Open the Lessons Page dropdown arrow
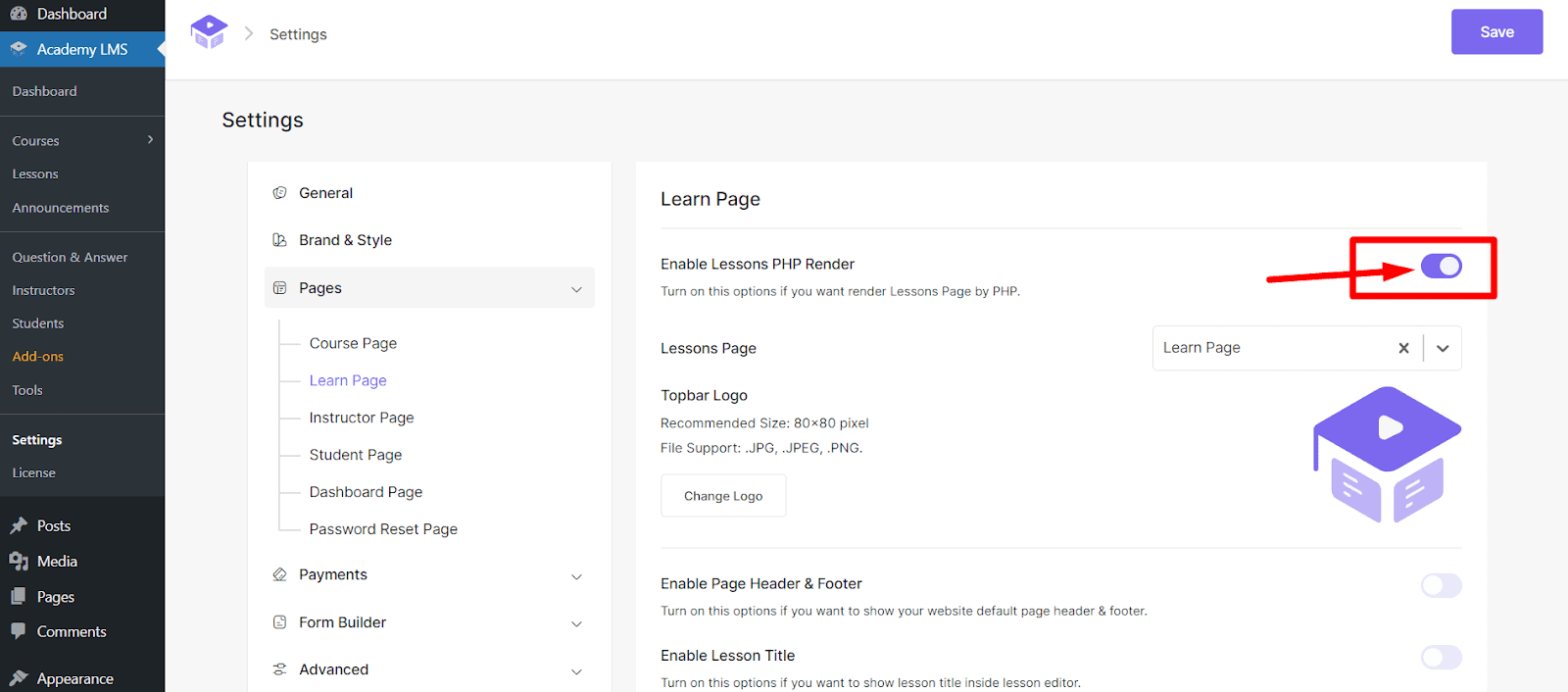This screenshot has height=692, width=1568. click(x=1443, y=348)
